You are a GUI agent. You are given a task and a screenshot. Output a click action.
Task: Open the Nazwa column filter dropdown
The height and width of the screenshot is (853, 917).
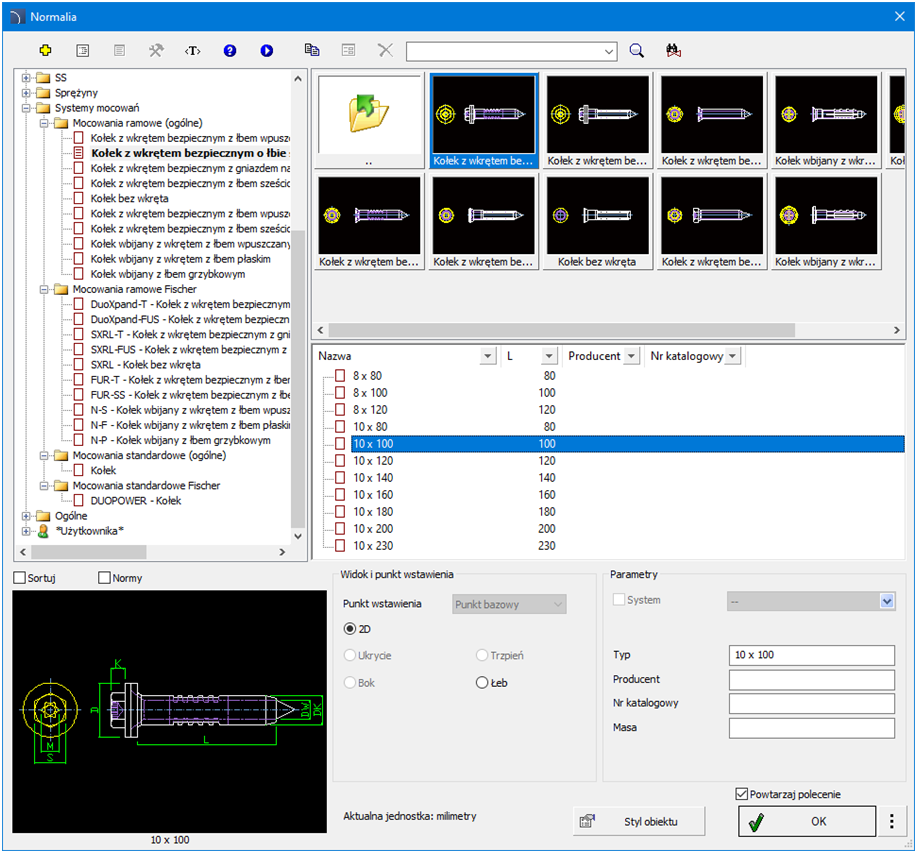tap(487, 356)
